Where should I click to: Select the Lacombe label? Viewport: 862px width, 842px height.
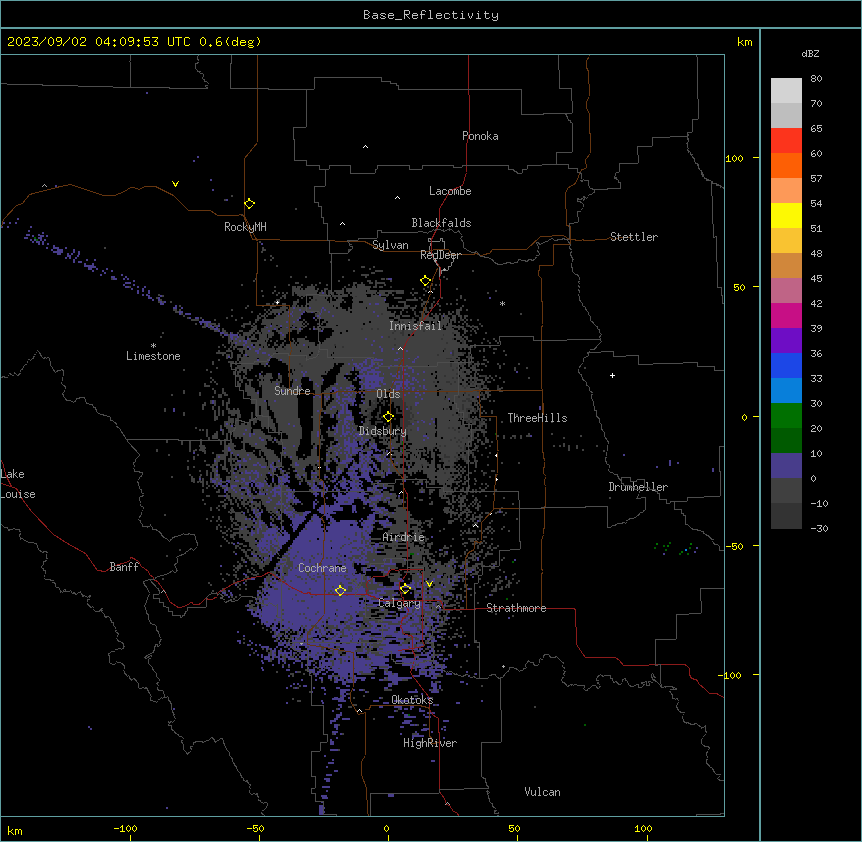point(450,191)
